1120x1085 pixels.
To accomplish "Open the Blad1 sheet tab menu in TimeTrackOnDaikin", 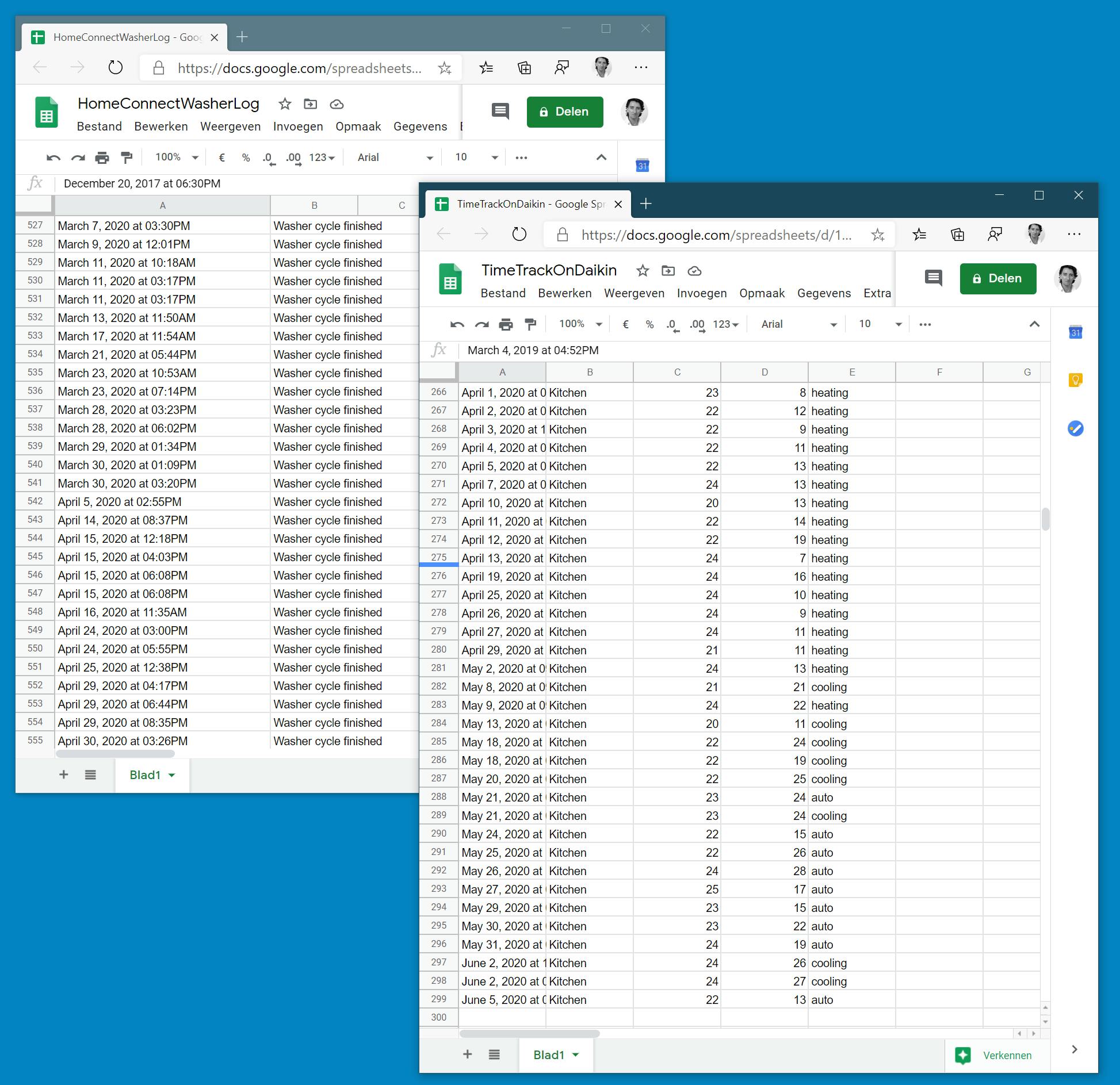I will pos(575,1055).
